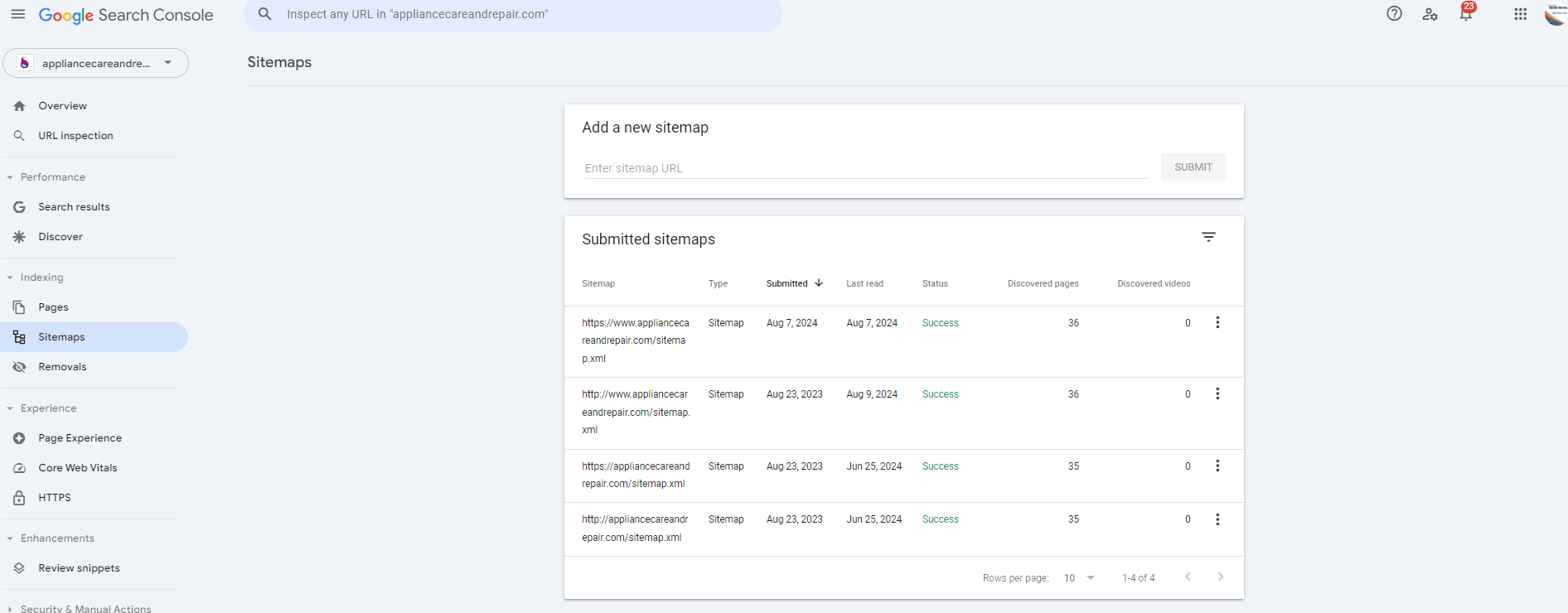Open more options for first sitemap row
1568x613 pixels.
tap(1217, 323)
